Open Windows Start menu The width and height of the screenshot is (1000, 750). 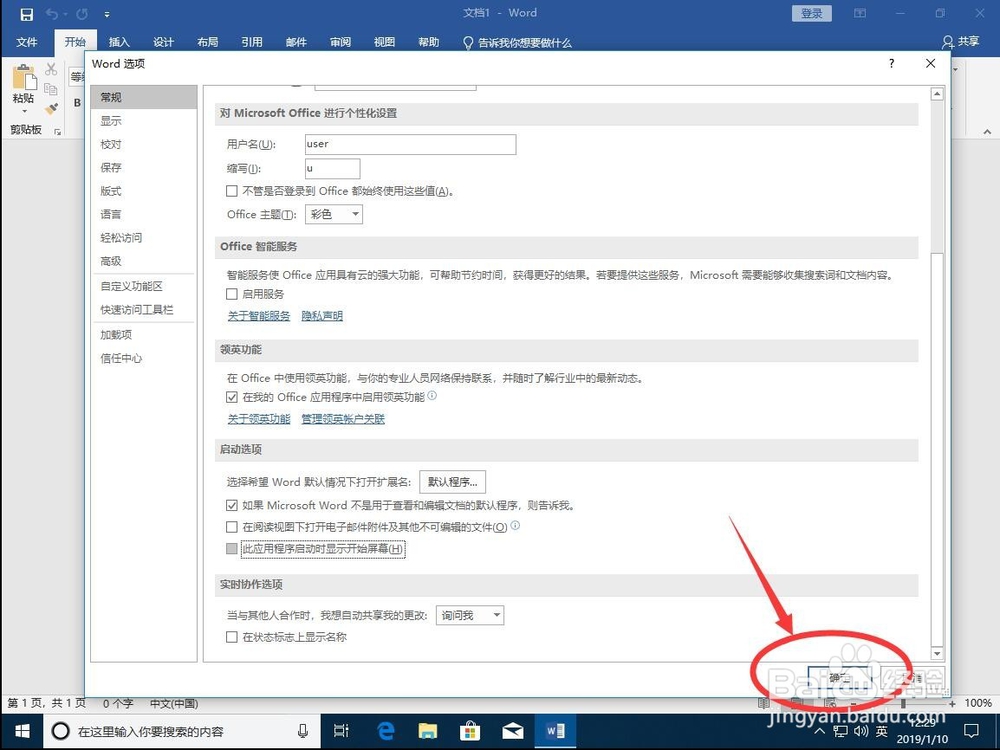click(x=22, y=731)
